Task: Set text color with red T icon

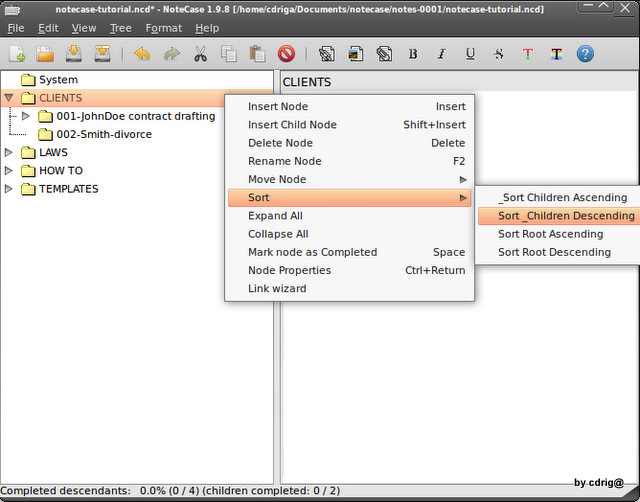Action: (527, 54)
